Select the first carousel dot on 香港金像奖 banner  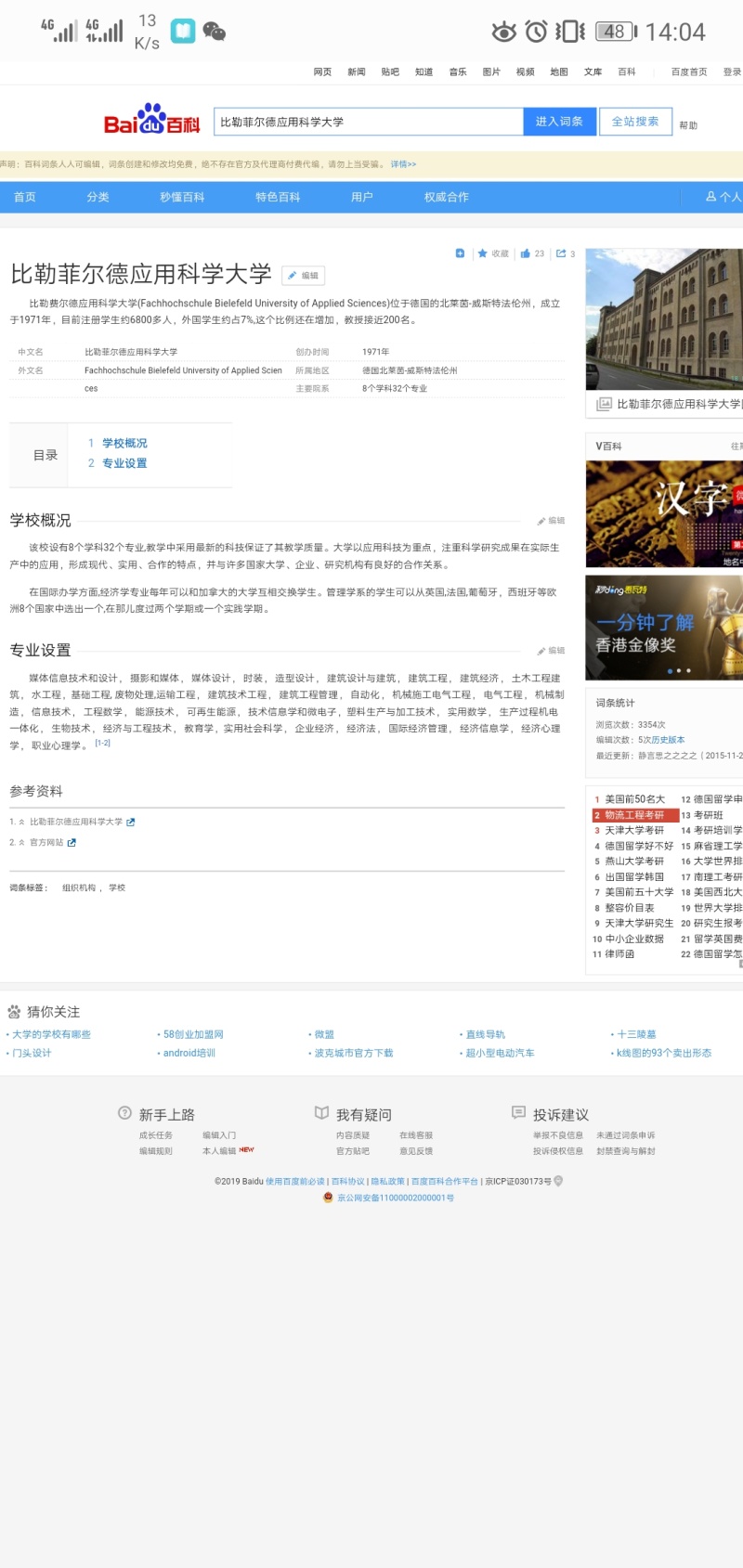670,670
